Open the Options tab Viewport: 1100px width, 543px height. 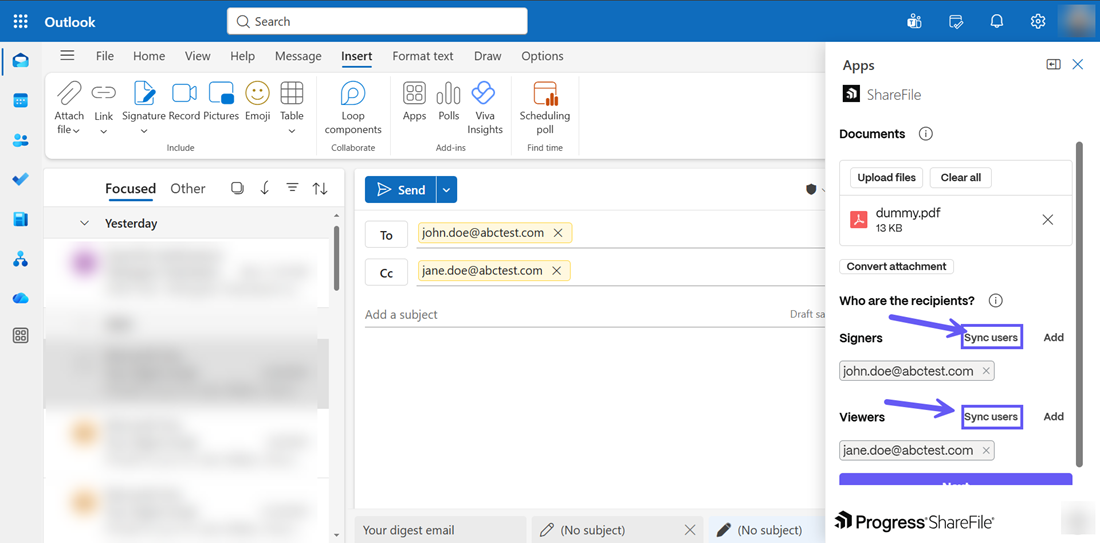[x=542, y=56]
